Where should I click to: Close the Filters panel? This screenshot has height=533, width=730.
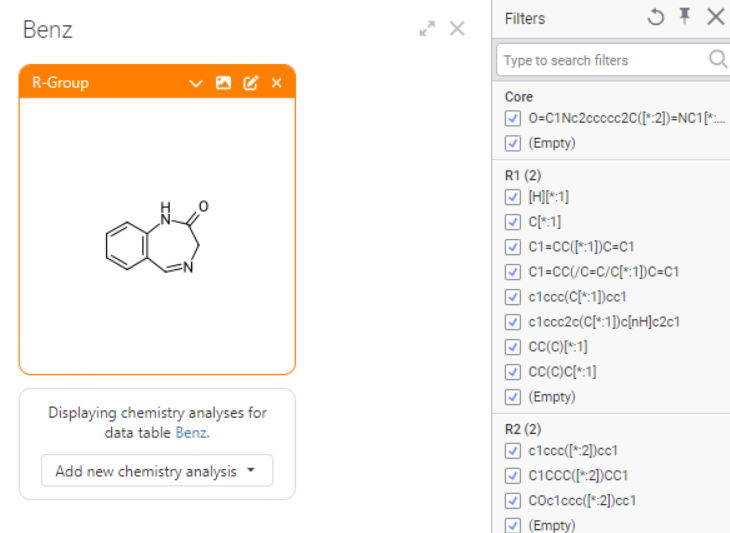[x=716, y=17]
